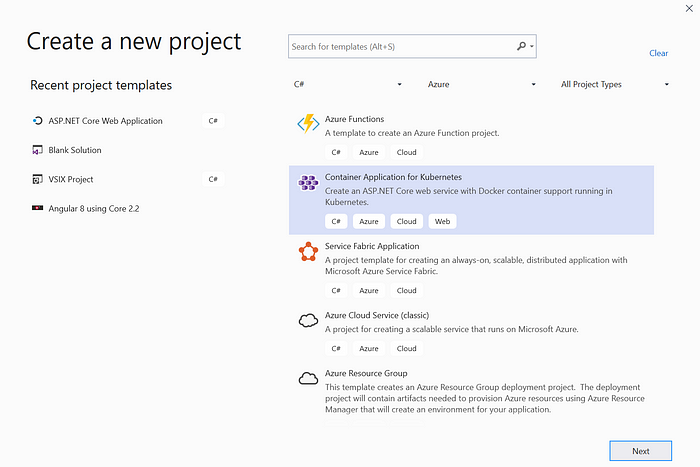700x467 pixels.
Task: Click the Angular 8 template icon
Action: click(38, 208)
